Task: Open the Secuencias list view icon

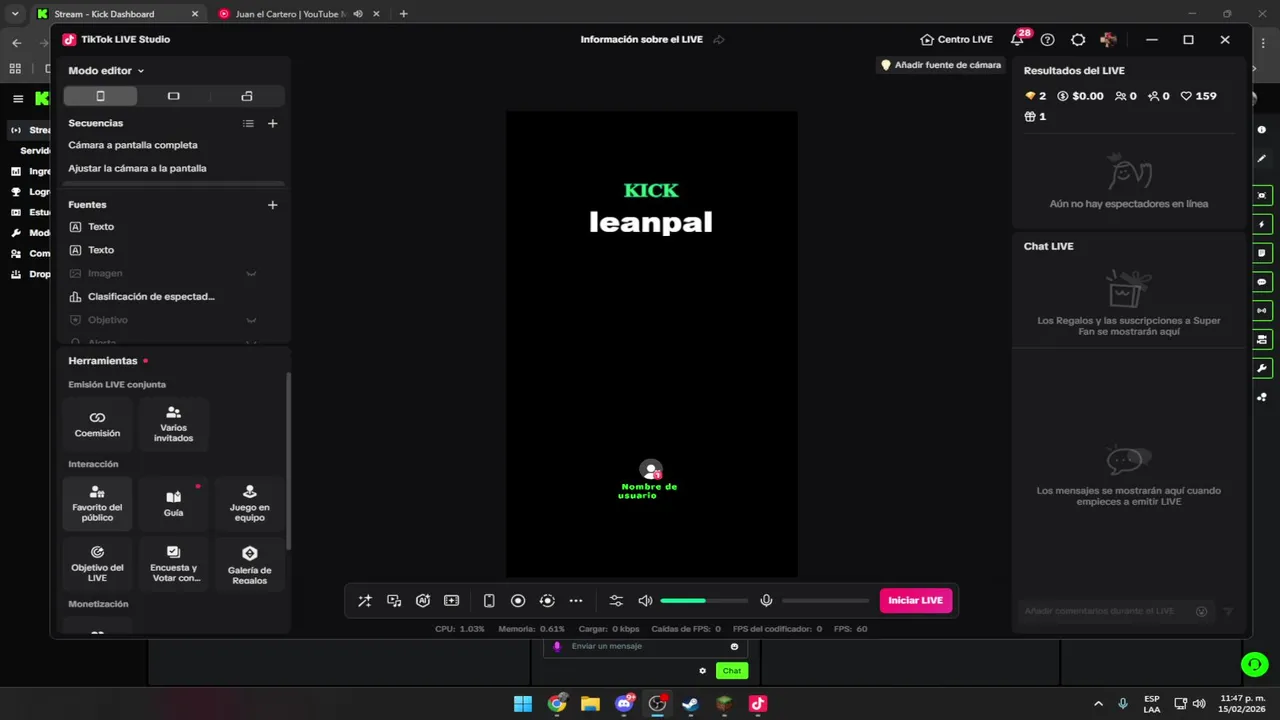Action: click(x=248, y=123)
